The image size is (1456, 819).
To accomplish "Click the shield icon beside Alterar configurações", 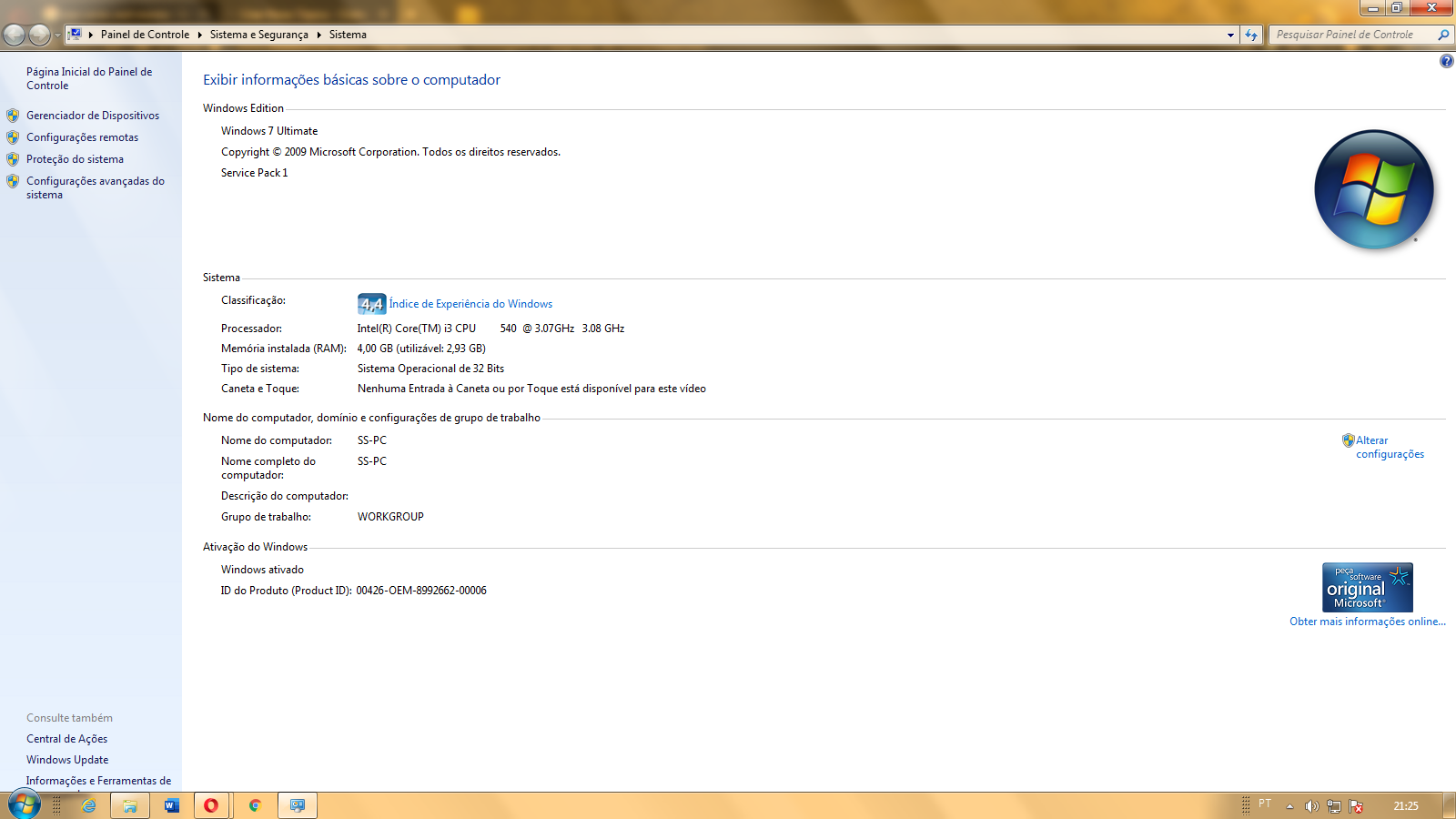I will pos(1349,440).
